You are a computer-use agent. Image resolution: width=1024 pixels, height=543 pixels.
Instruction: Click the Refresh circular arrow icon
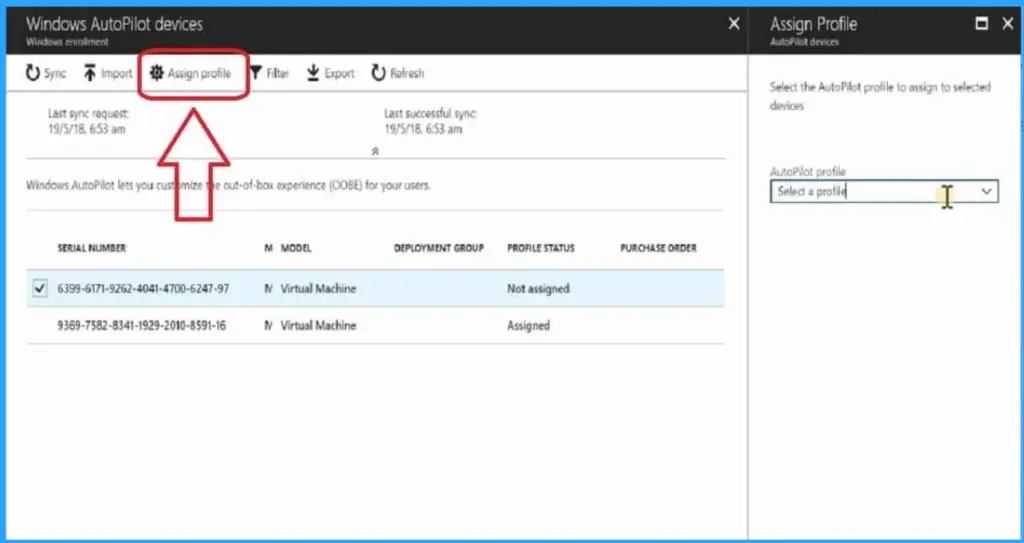pos(378,73)
